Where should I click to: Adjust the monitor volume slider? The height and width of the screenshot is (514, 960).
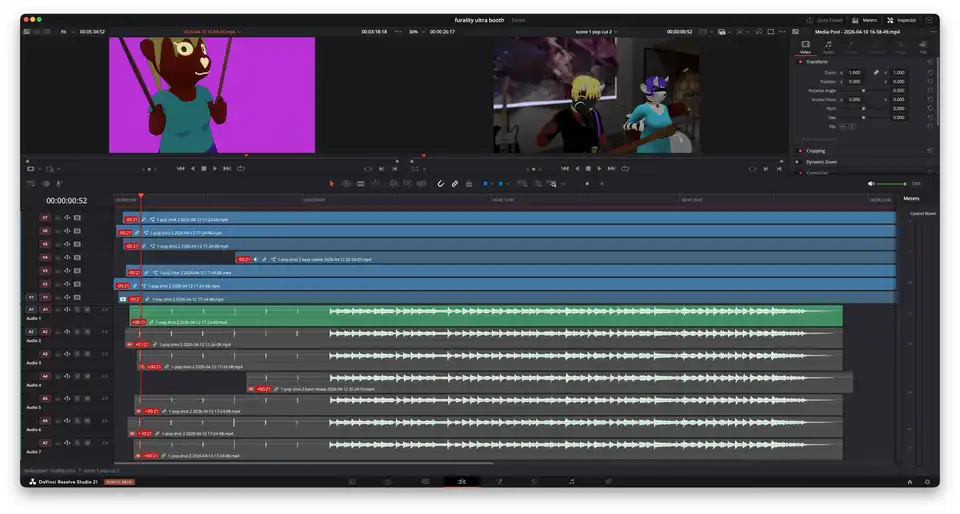[x=891, y=184]
